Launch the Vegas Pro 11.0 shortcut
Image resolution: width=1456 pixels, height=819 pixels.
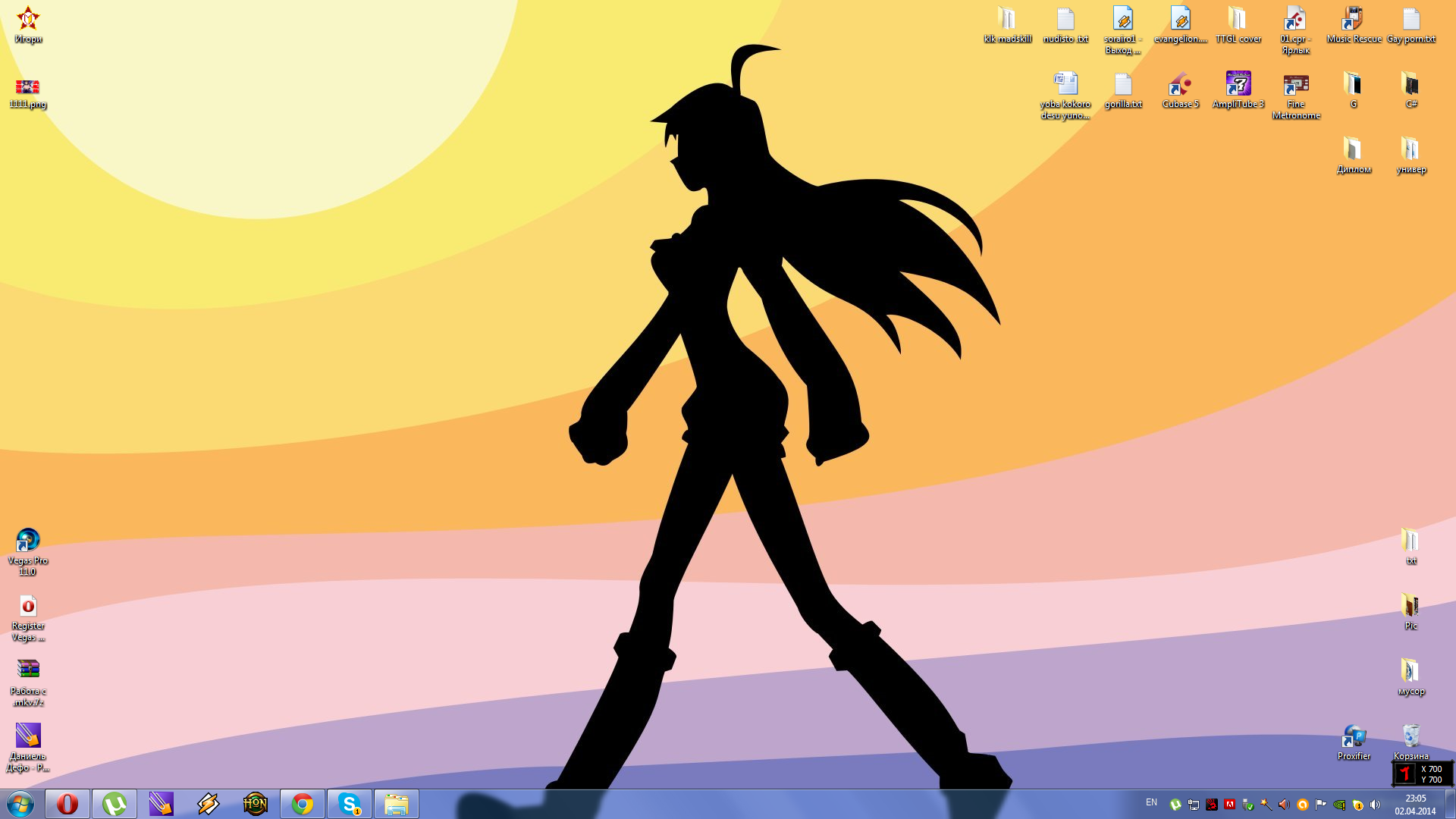click(28, 552)
